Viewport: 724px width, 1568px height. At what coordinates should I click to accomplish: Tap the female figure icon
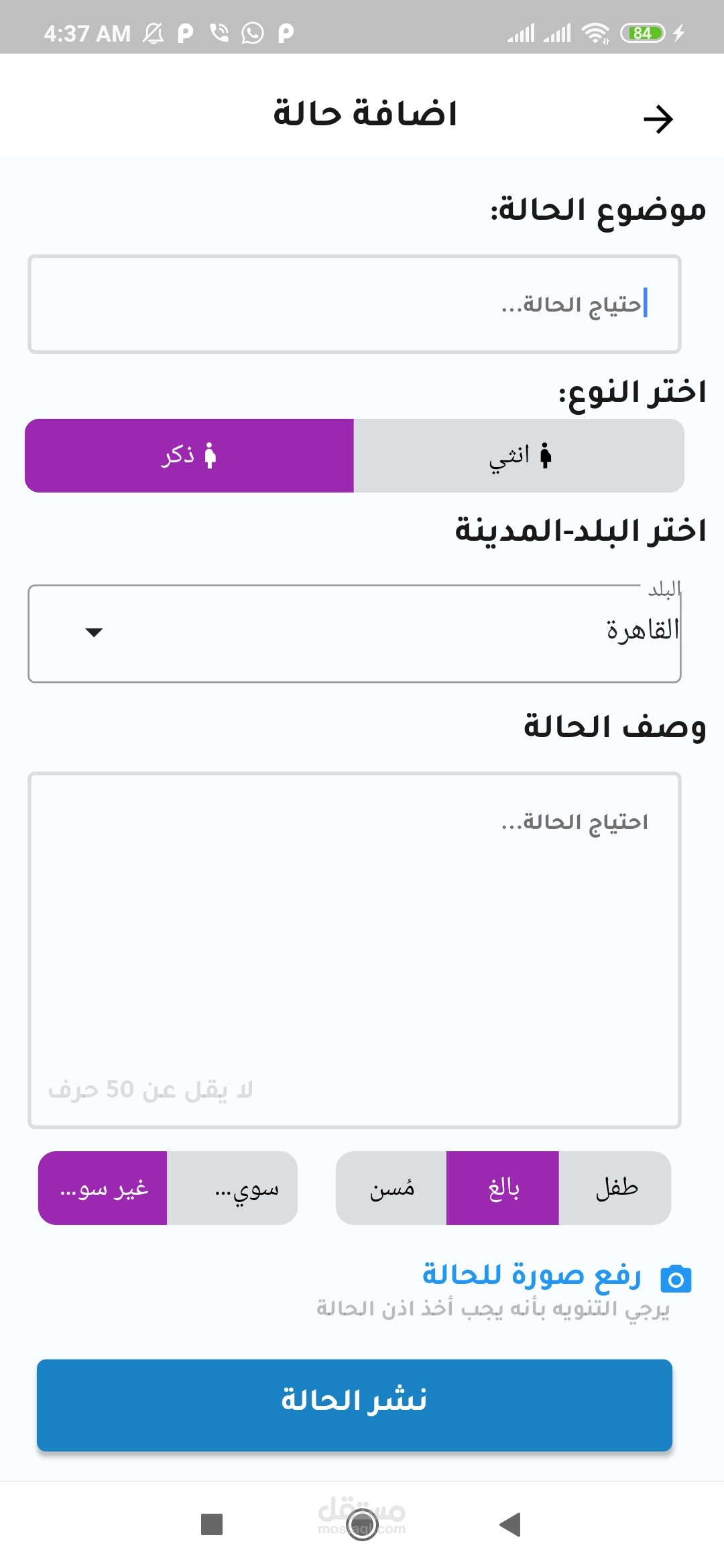[x=546, y=456]
